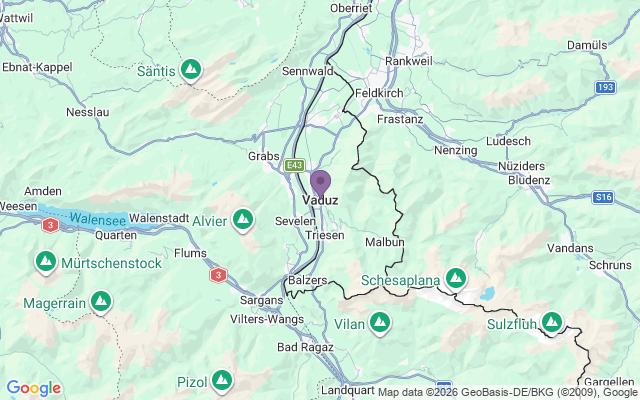Click the Bludenz town label
The height and width of the screenshot is (400, 640).
pyautogui.click(x=529, y=180)
